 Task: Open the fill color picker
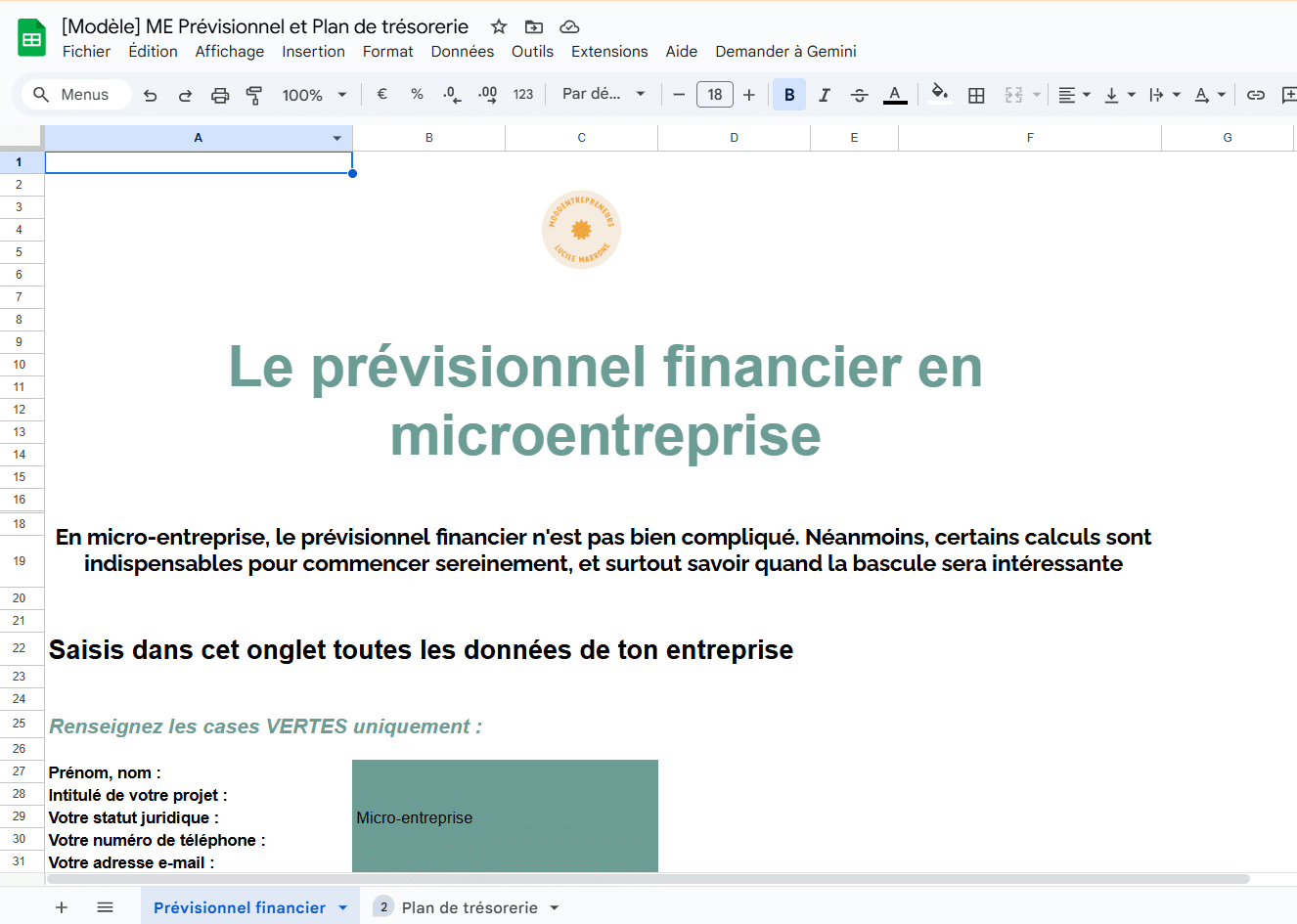(939, 95)
